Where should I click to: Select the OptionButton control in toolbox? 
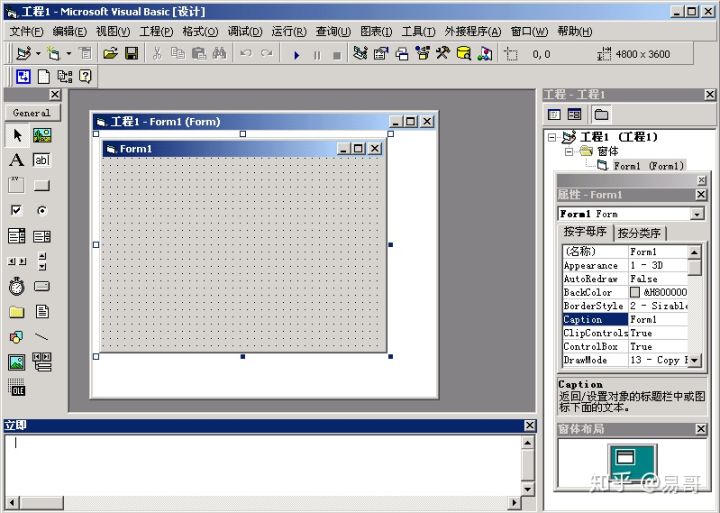pyautogui.click(x=42, y=211)
